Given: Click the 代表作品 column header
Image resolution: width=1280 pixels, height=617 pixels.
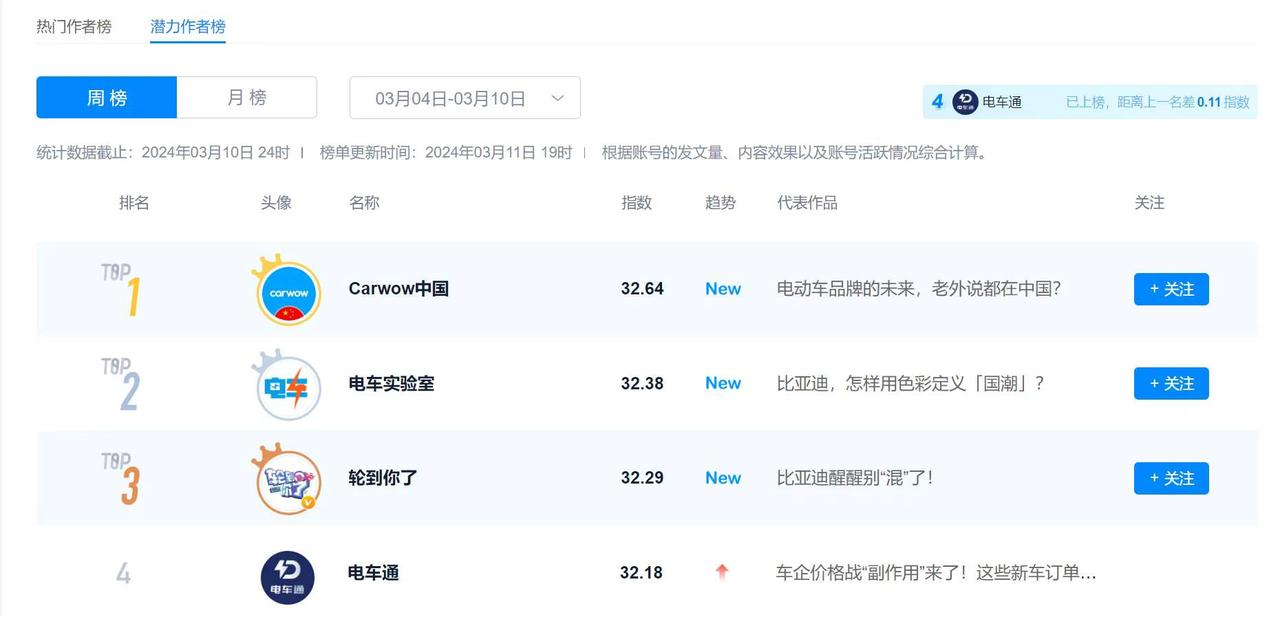Looking at the screenshot, I should [x=807, y=203].
